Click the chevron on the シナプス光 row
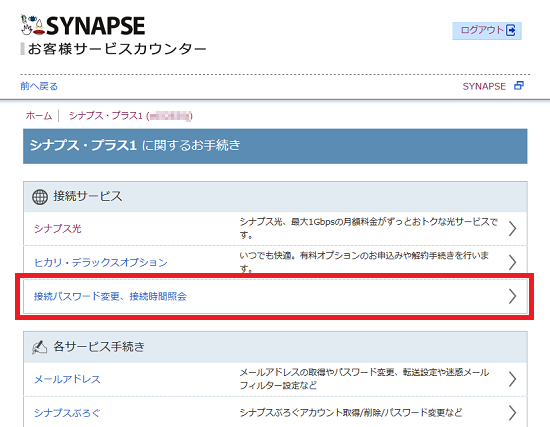The image size is (550, 427). pos(512,229)
